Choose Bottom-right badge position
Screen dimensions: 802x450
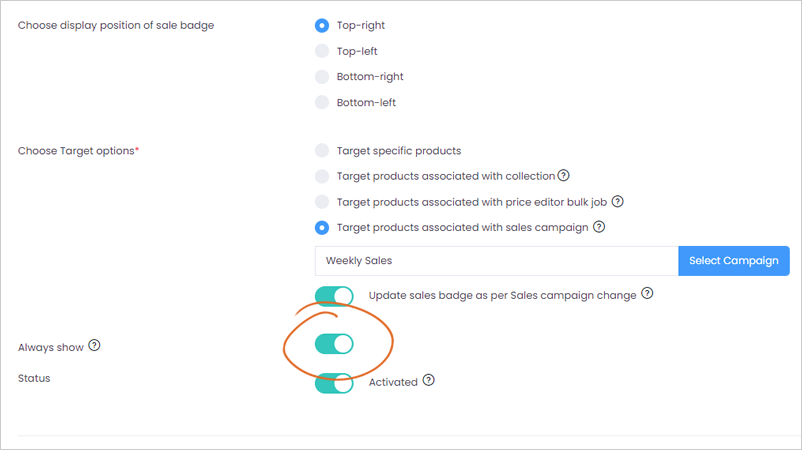(x=322, y=77)
